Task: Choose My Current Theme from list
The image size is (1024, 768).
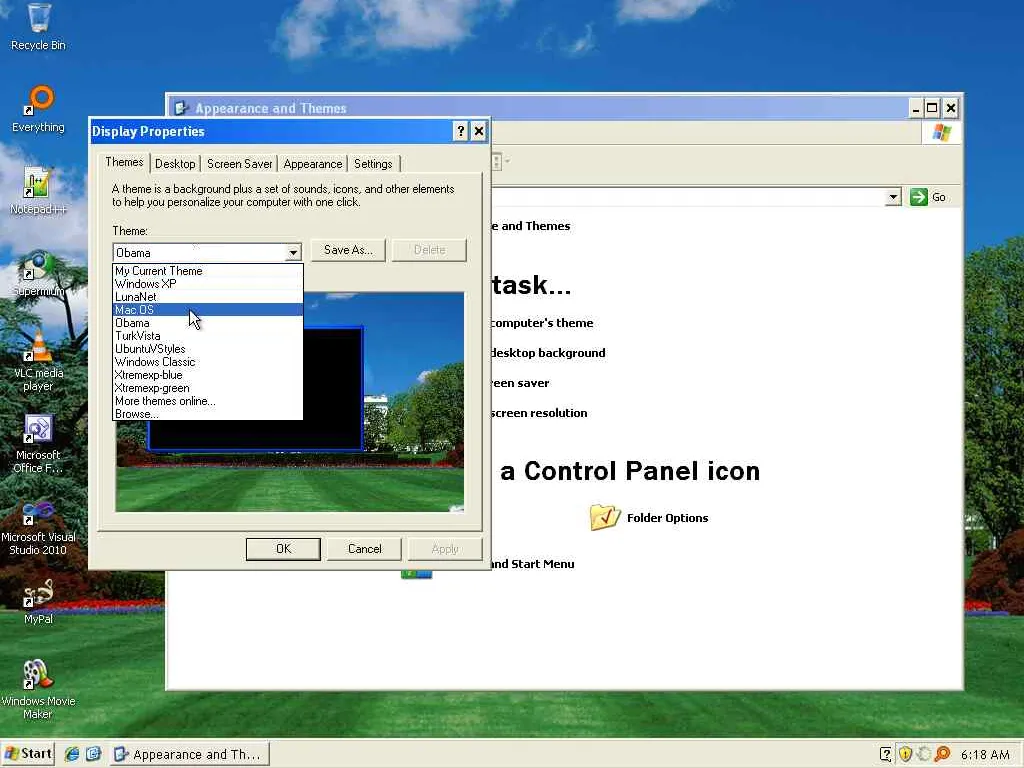Action: 208,270
